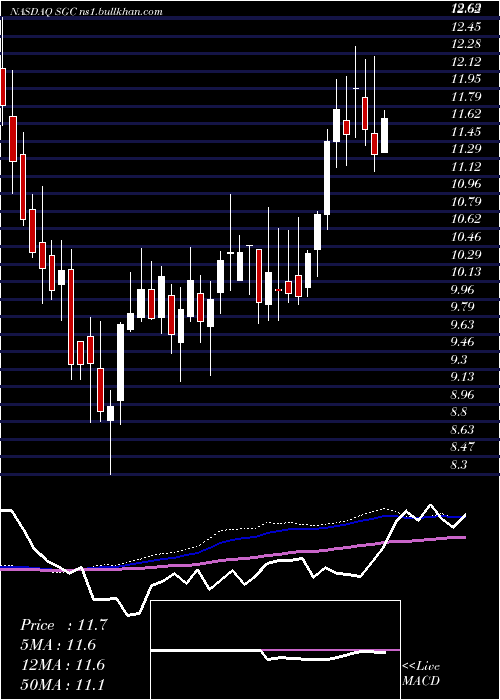This screenshot has width=500, height=700.
Task: Click the 10.96 price axis label
Action: pyautogui.click(x=466, y=184)
